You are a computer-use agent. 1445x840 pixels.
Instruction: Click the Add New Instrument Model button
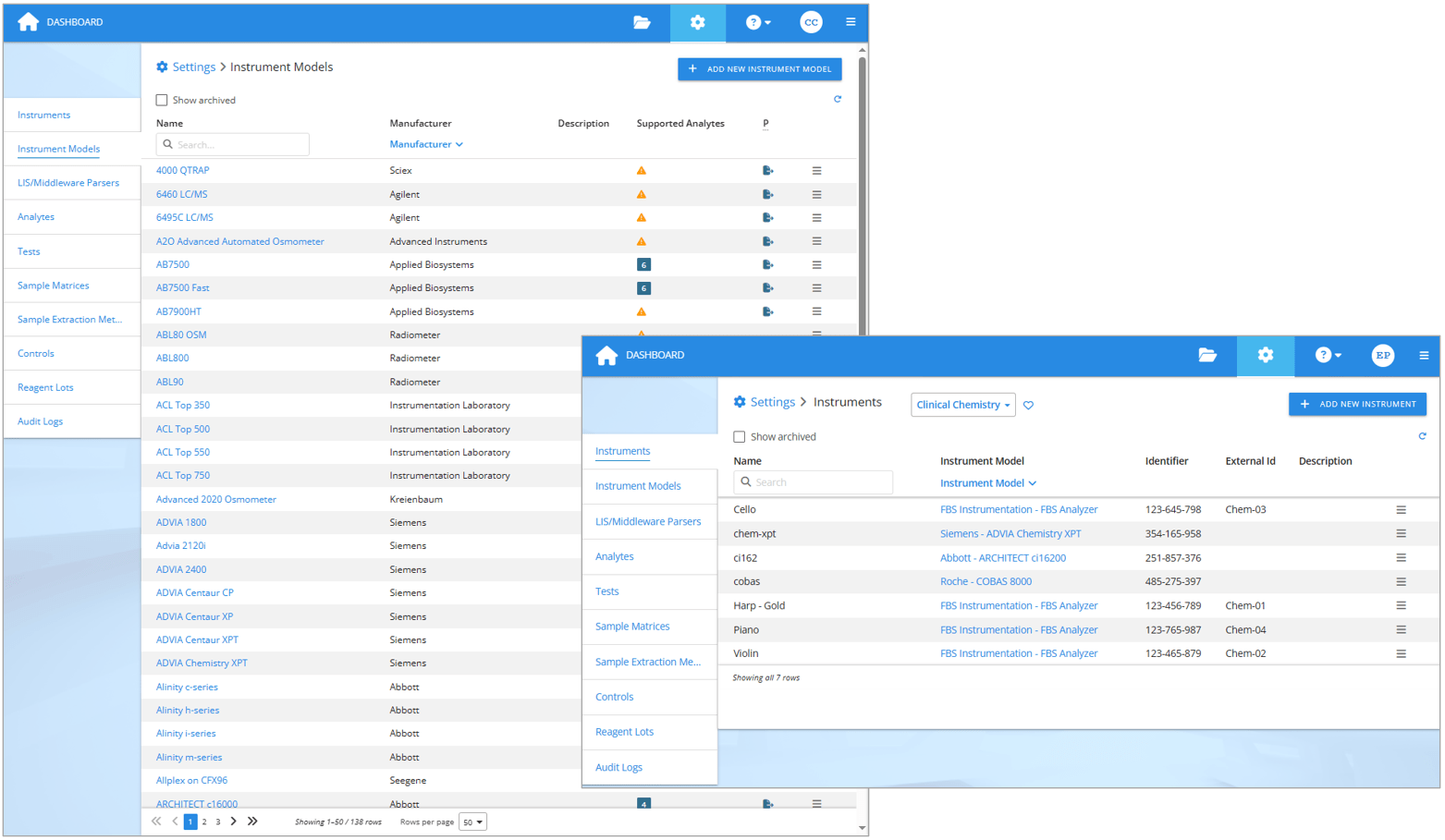[759, 69]
